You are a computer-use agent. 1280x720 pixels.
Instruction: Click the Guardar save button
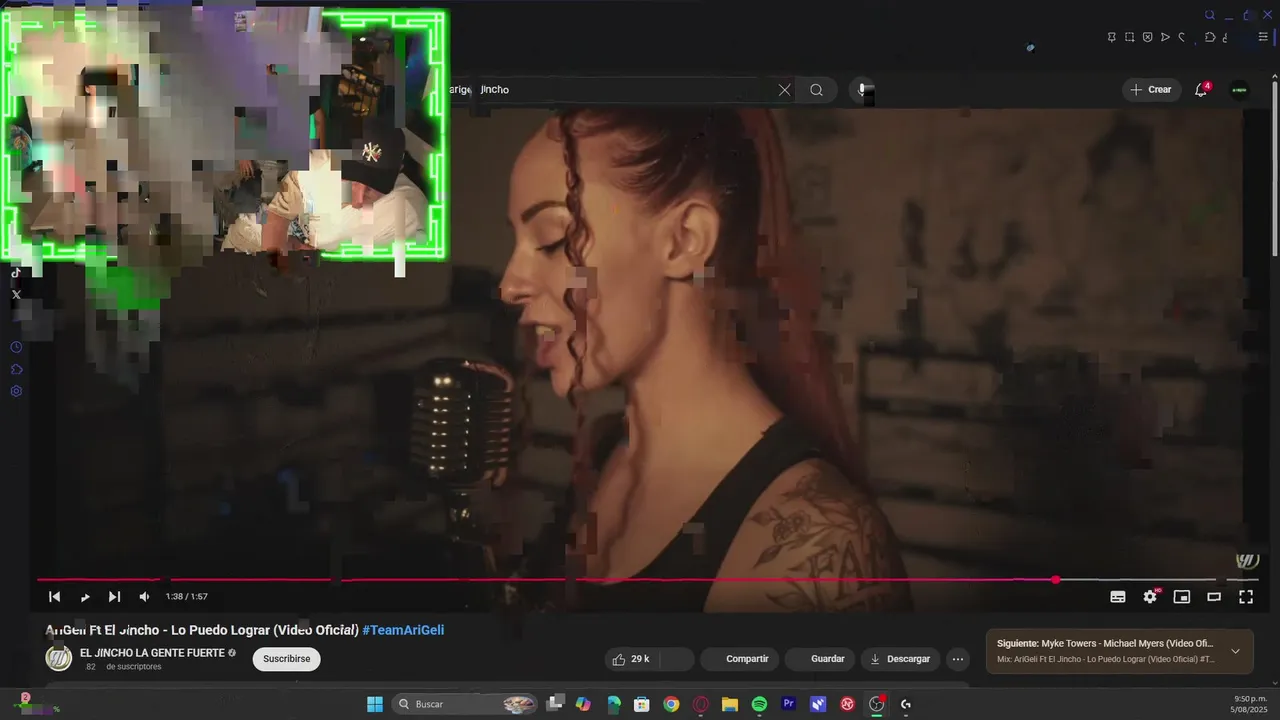pyautogui.click(x=819, y=659)
